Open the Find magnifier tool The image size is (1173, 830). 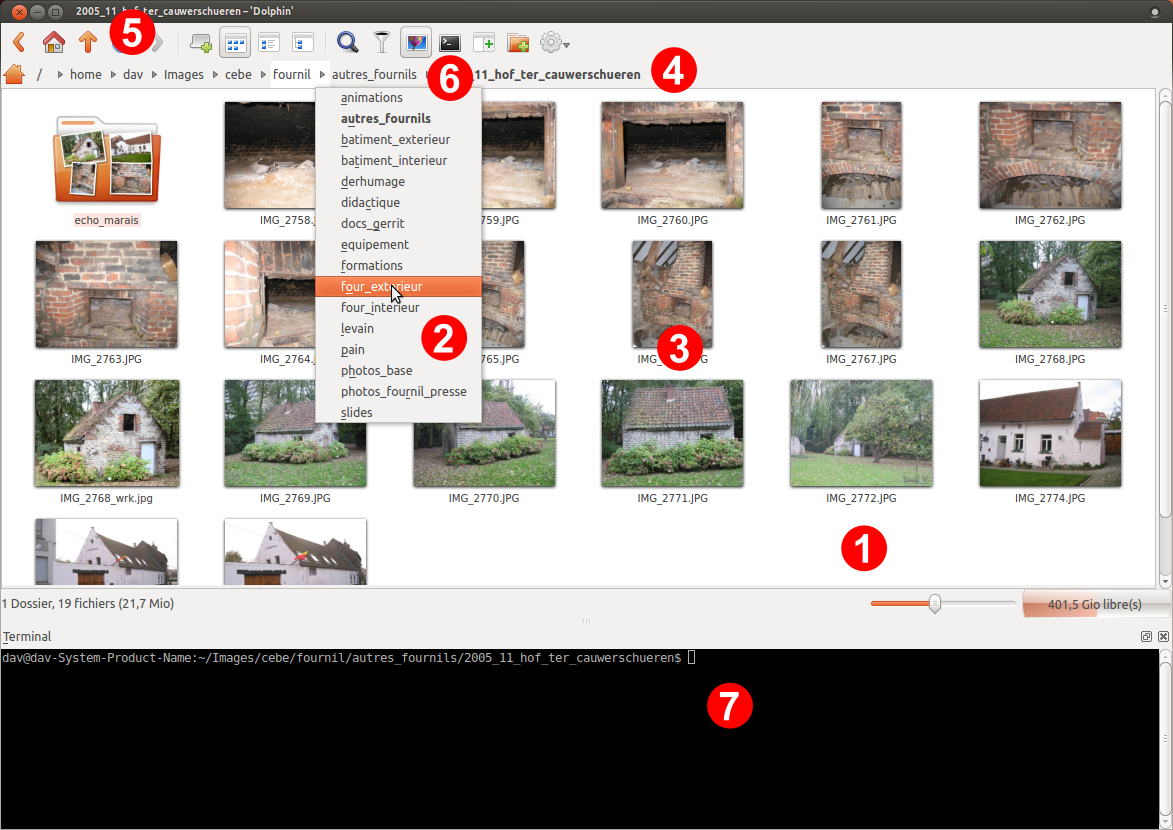[347, 43]
